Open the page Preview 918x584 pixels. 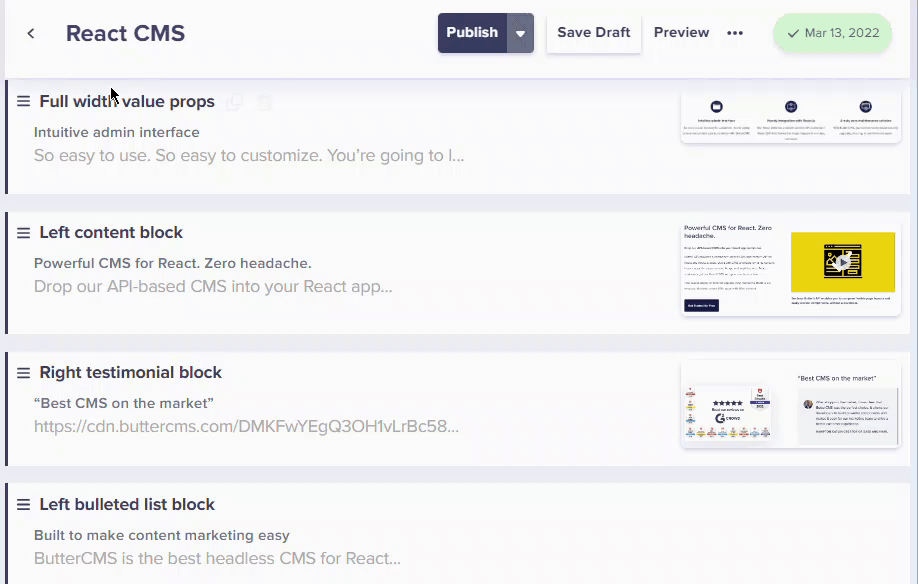tap(682, 33)
